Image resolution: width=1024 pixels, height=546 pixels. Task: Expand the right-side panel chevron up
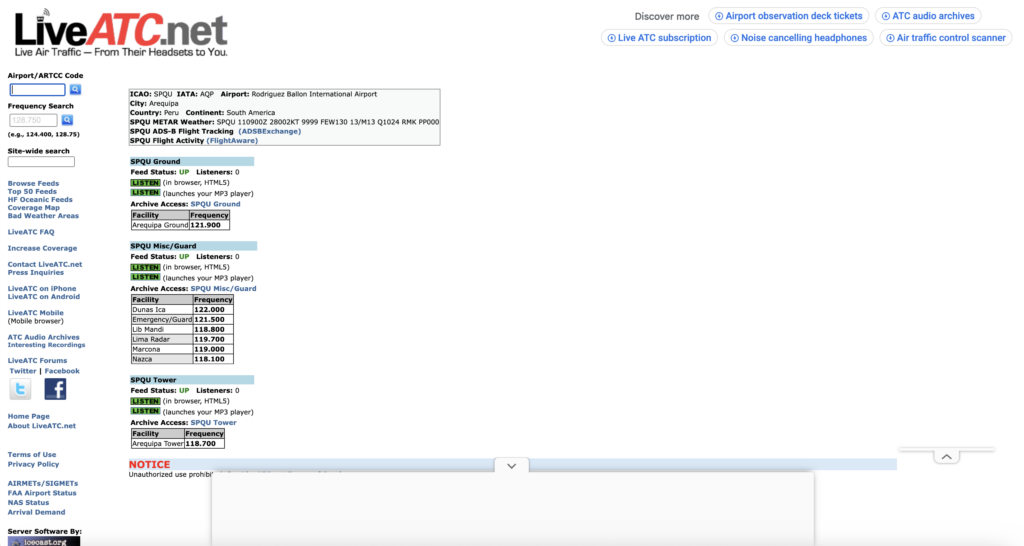pos(945,456)
